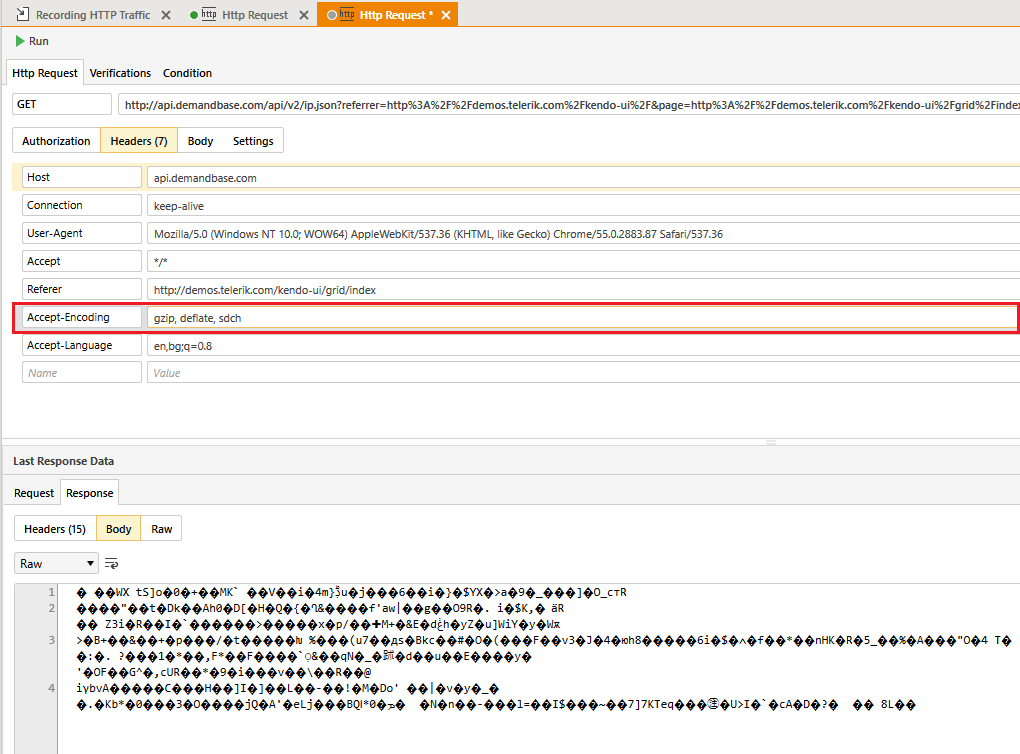This screenshot has width=1020, height=754.
Task: Click http icon on unsaved request tab
Action: pos(347,14)
